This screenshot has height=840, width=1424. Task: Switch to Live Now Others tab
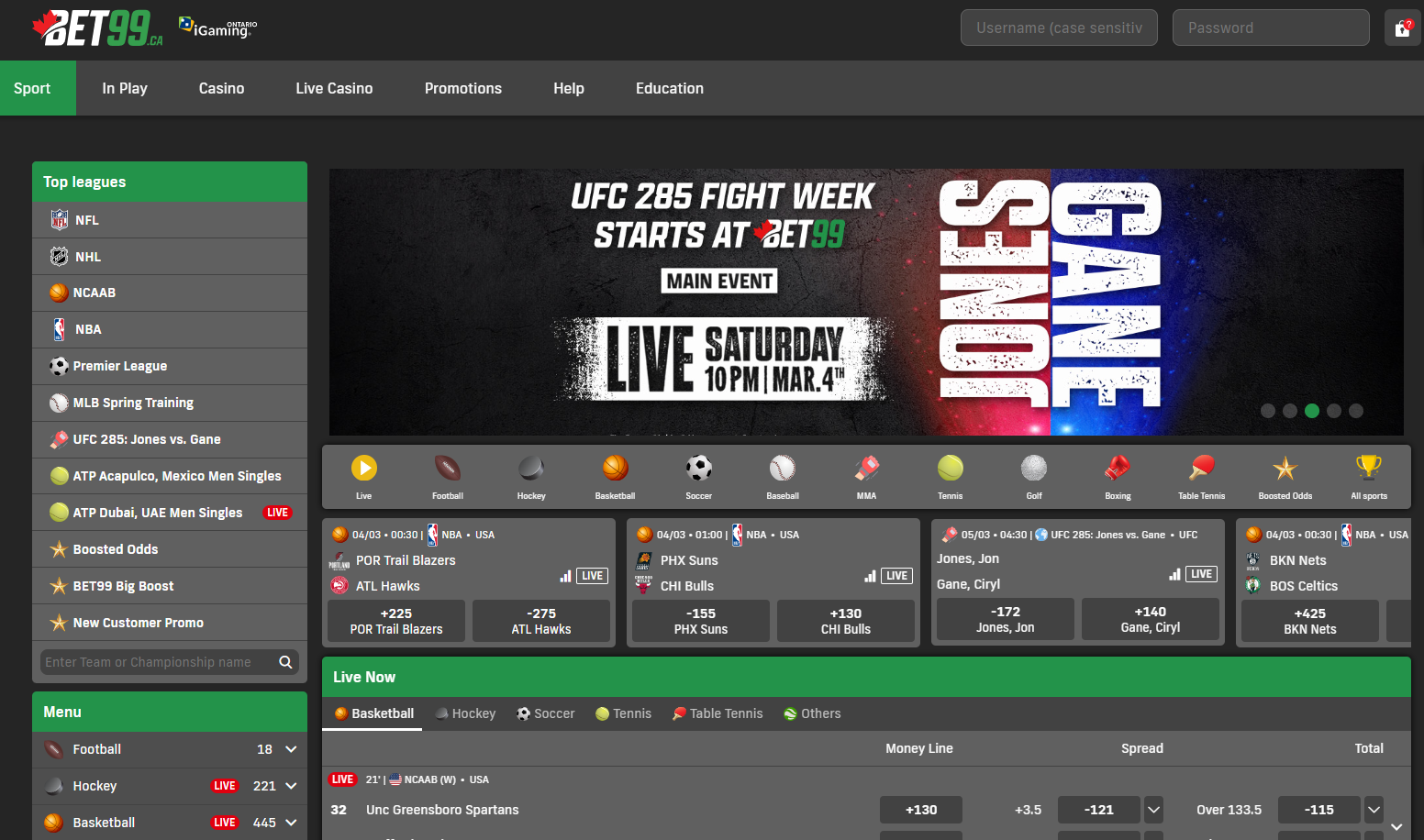tap(812, 713)
